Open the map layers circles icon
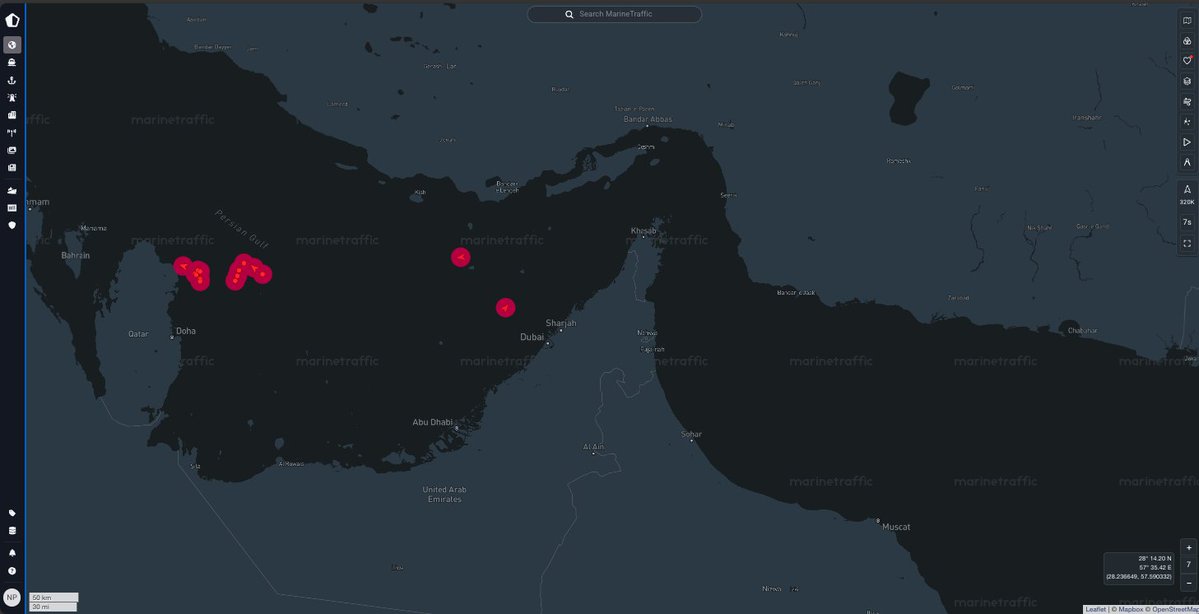 (1187, 41)
